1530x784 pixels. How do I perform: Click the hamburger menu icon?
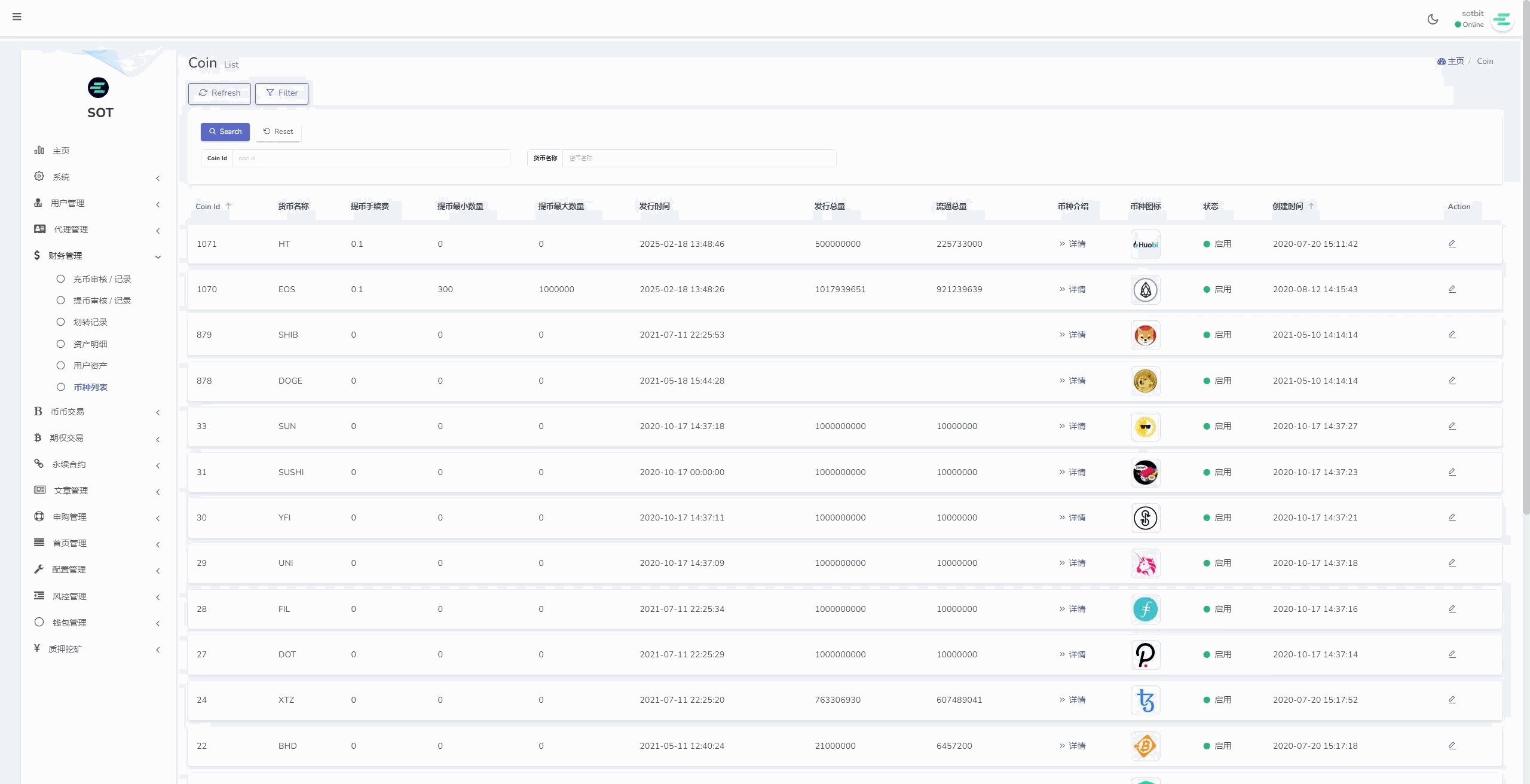(x=17, y=17)
